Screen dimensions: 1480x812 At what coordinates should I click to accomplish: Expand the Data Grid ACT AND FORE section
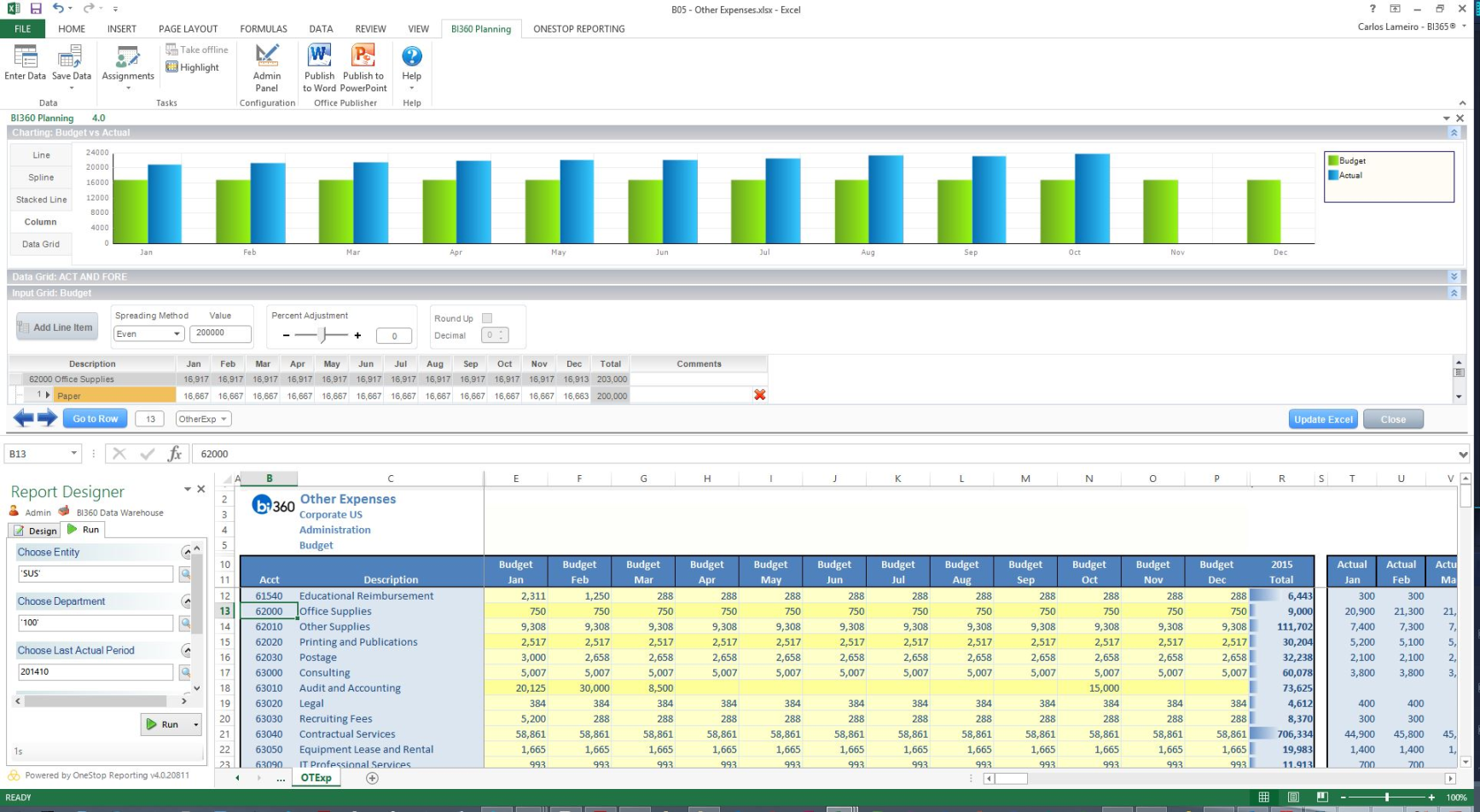tap(1454, 276)
